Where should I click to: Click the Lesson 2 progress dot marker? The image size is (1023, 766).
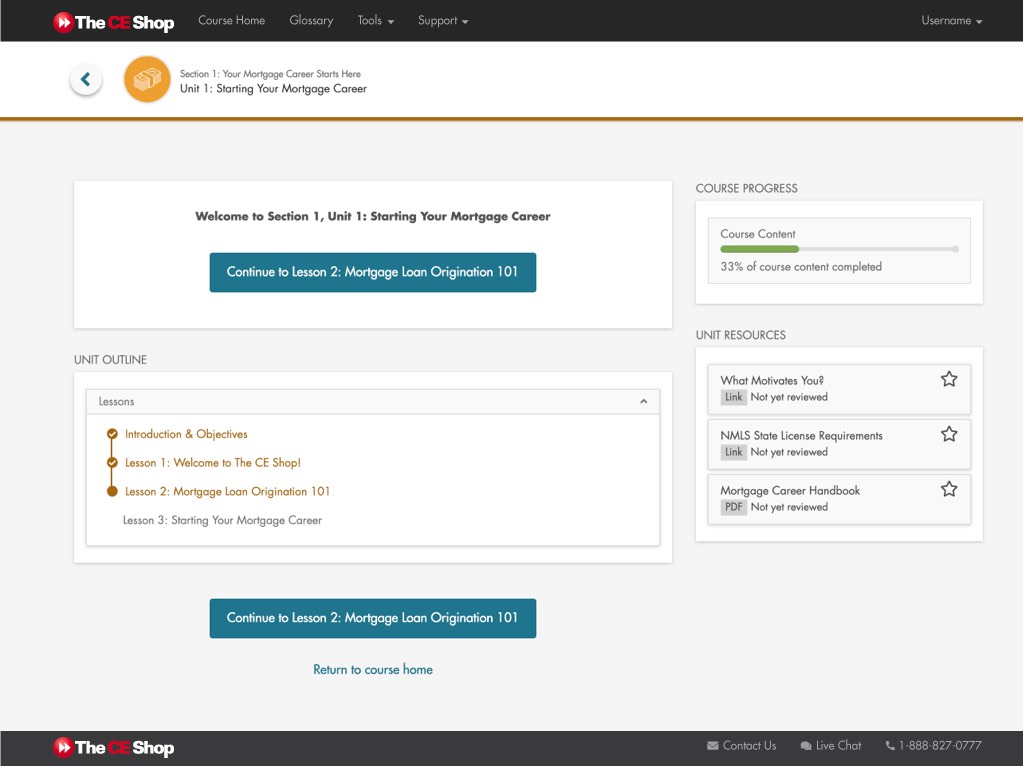coord(112,491)
